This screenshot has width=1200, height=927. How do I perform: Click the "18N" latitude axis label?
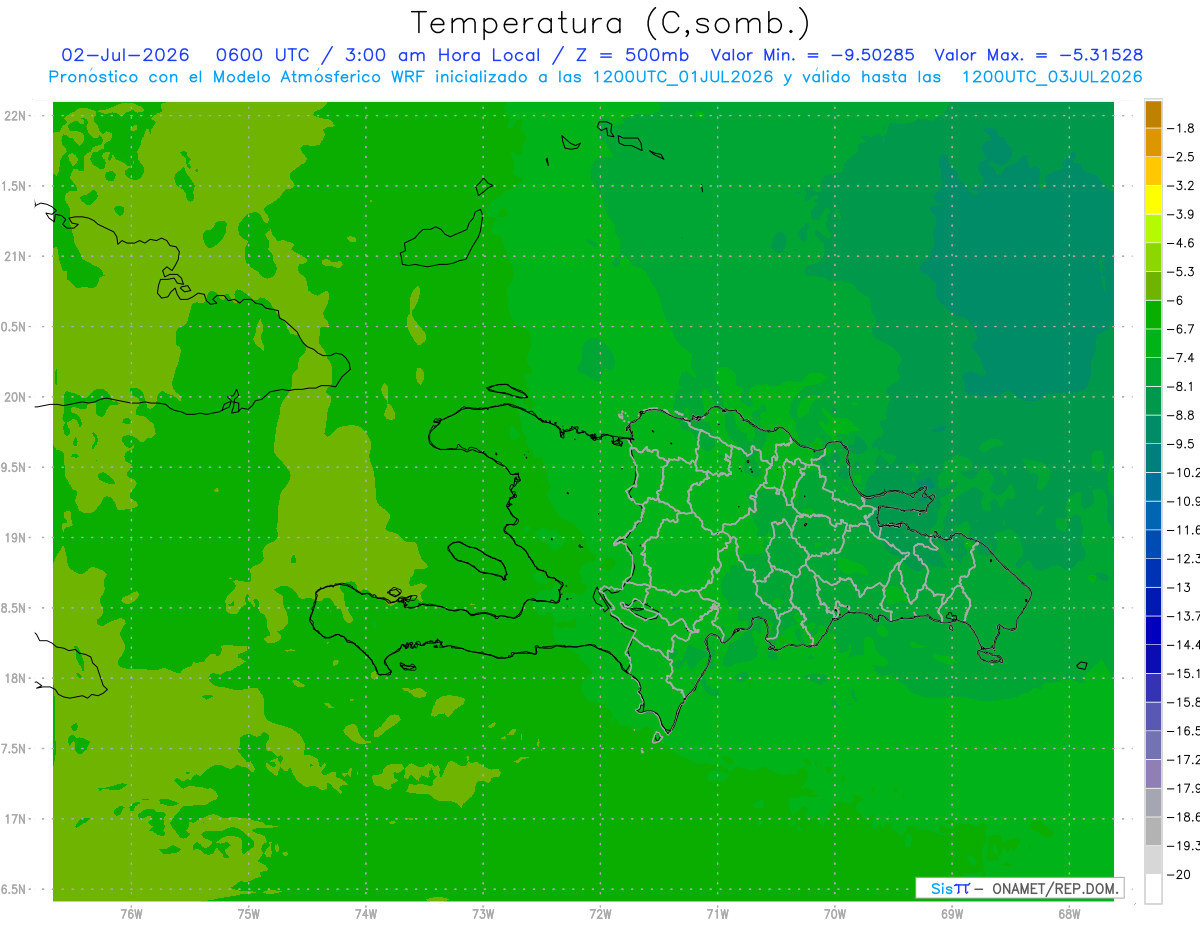16,678
